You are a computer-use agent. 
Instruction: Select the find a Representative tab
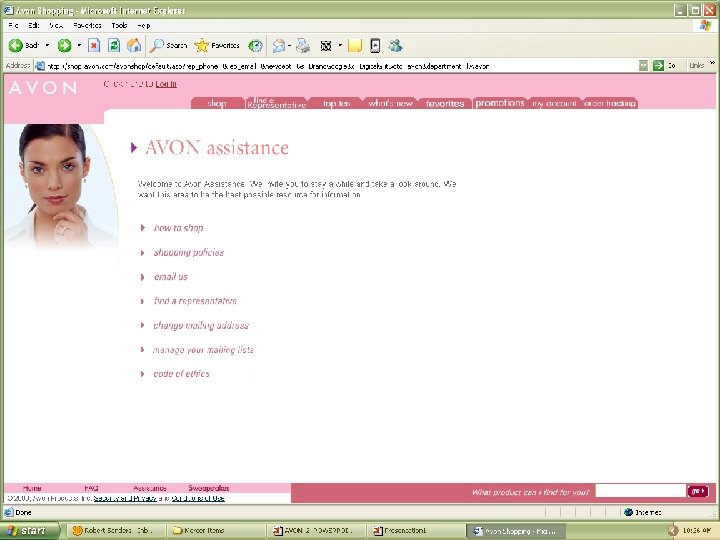(276, 103)
